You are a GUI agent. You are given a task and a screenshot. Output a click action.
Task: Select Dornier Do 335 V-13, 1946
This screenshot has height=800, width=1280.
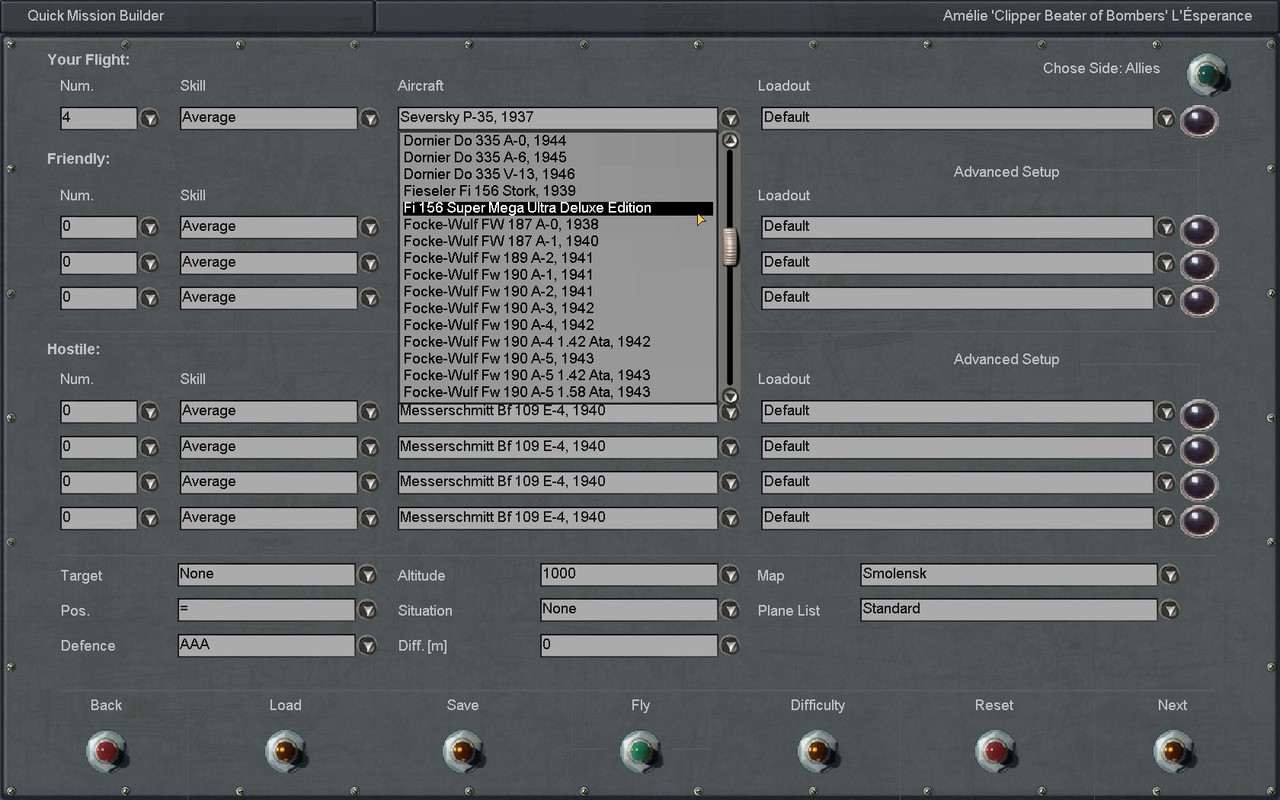tap(557, 174)
